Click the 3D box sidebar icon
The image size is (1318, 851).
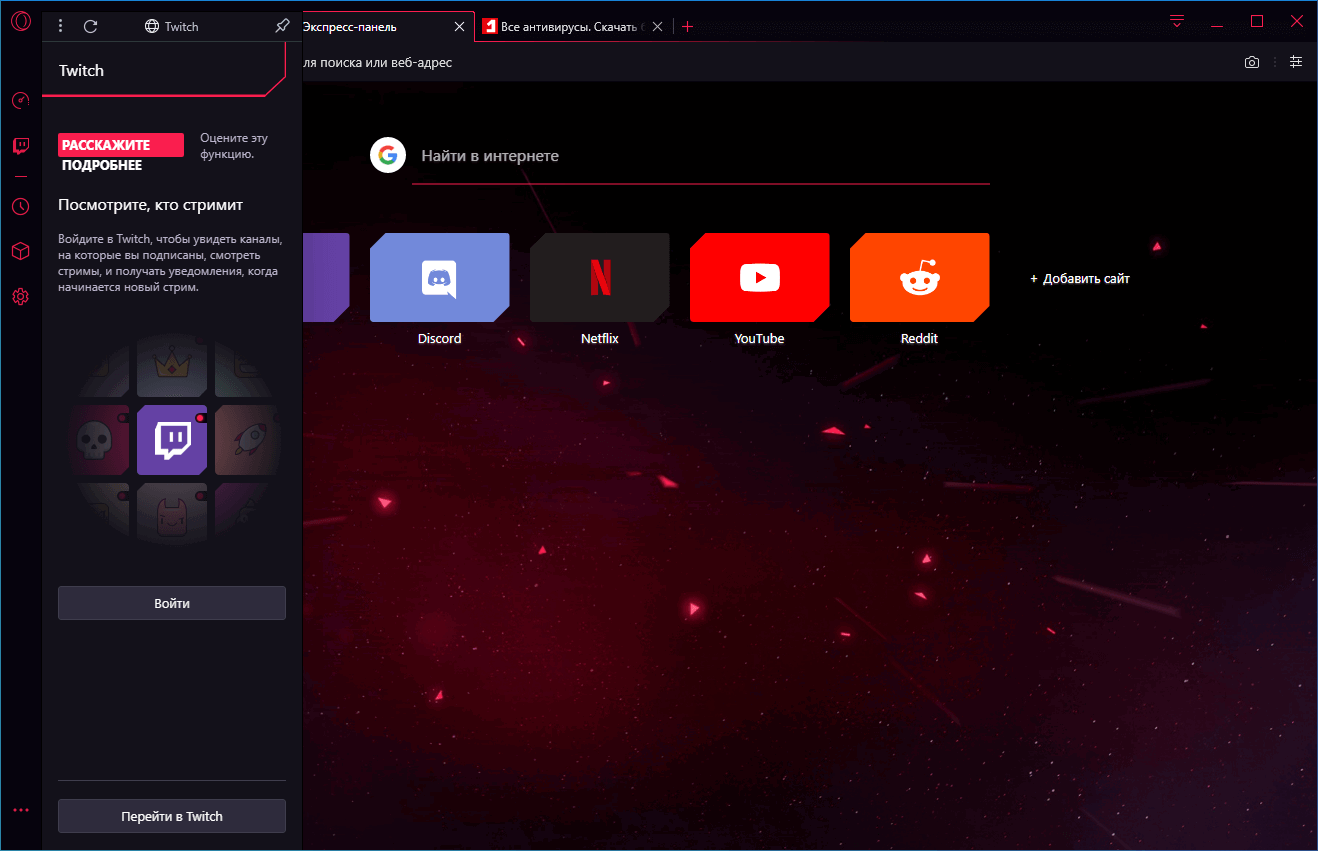(21, 251)
